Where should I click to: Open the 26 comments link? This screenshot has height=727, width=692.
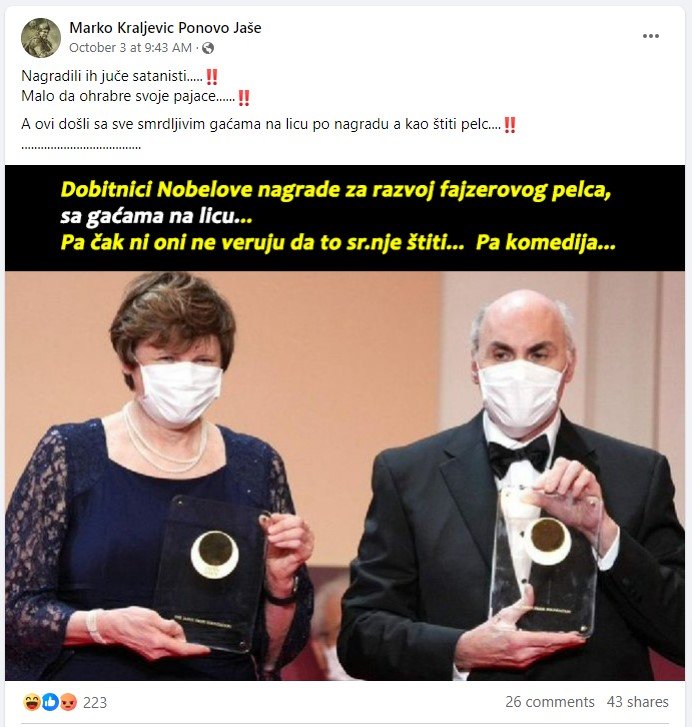550,701
